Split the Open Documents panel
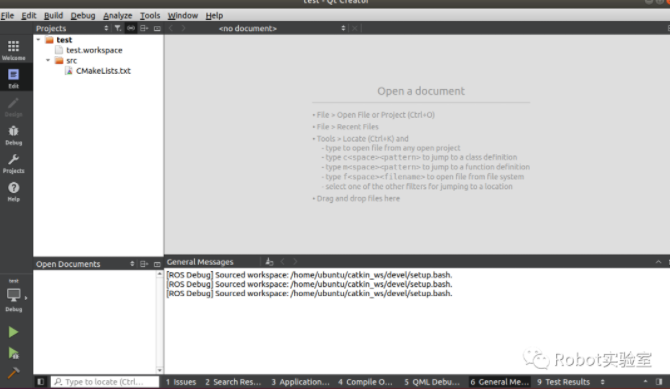This screenshot has width=670, height=389. tap(144, 264)
